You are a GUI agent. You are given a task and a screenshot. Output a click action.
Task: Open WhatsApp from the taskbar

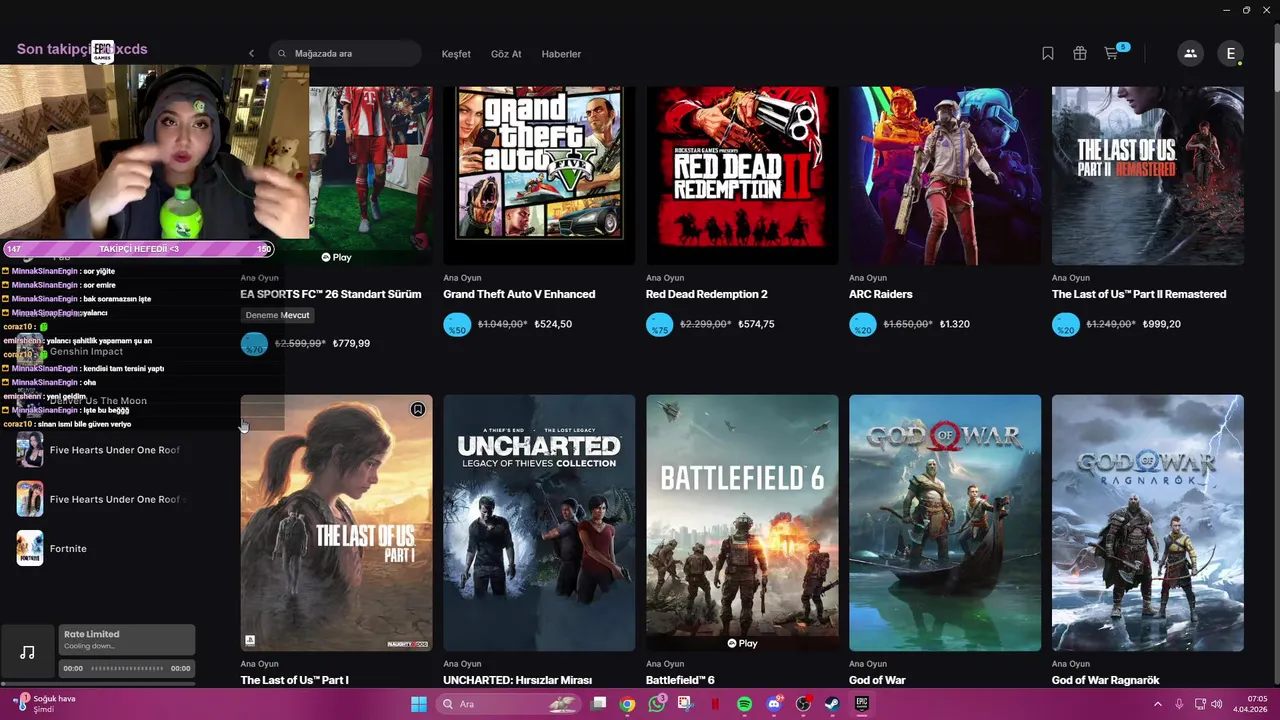tap(656, 704)
